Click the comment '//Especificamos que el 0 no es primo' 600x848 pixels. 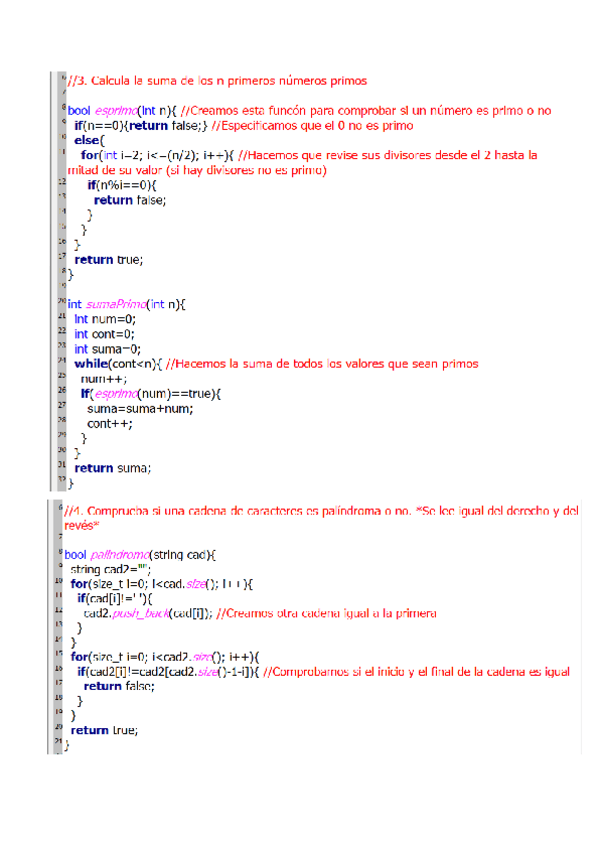click(x=312, y=126)
